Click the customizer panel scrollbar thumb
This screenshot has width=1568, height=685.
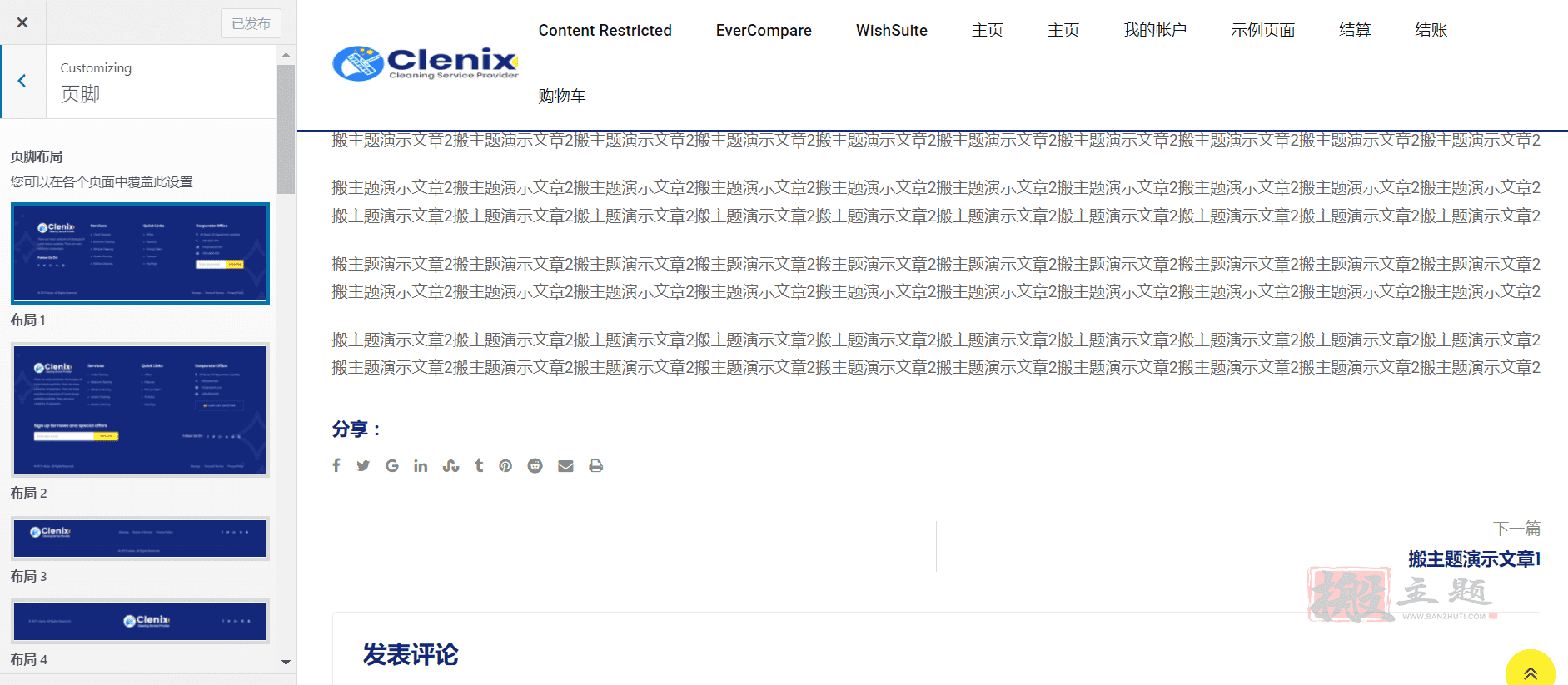point(286,129)
